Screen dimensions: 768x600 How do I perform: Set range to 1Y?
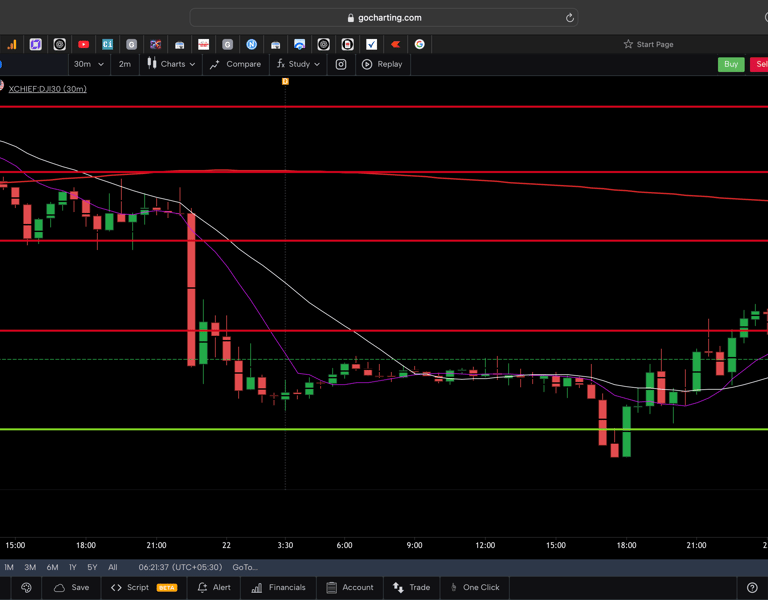tap(72, 567)
